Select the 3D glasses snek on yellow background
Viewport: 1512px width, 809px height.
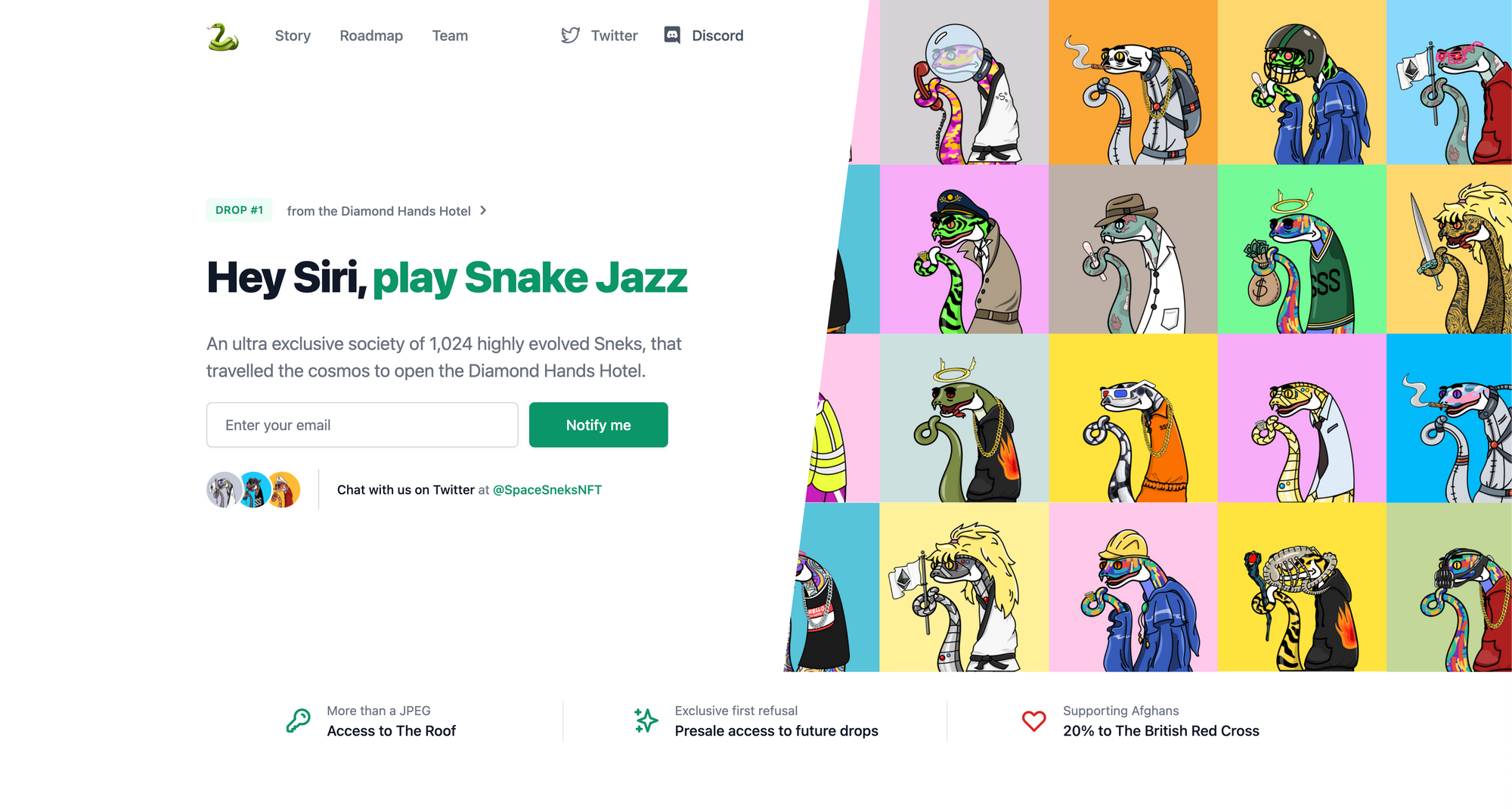[1133, 418]
